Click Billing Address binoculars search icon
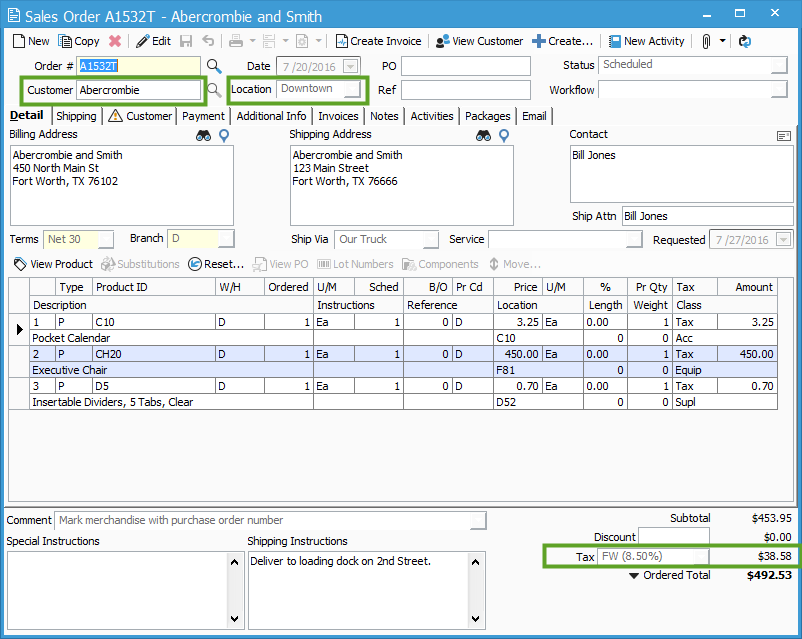802x639 pixels. point(204,136)
